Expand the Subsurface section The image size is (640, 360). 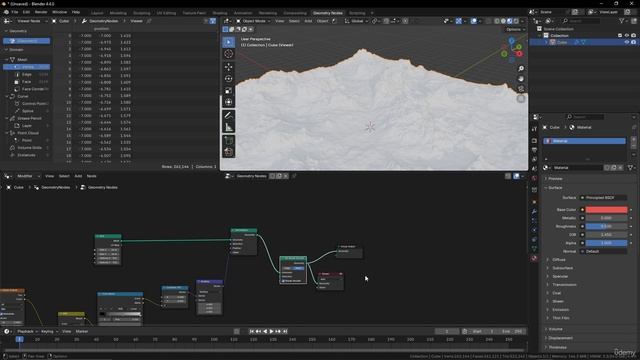tap(562, 268)
